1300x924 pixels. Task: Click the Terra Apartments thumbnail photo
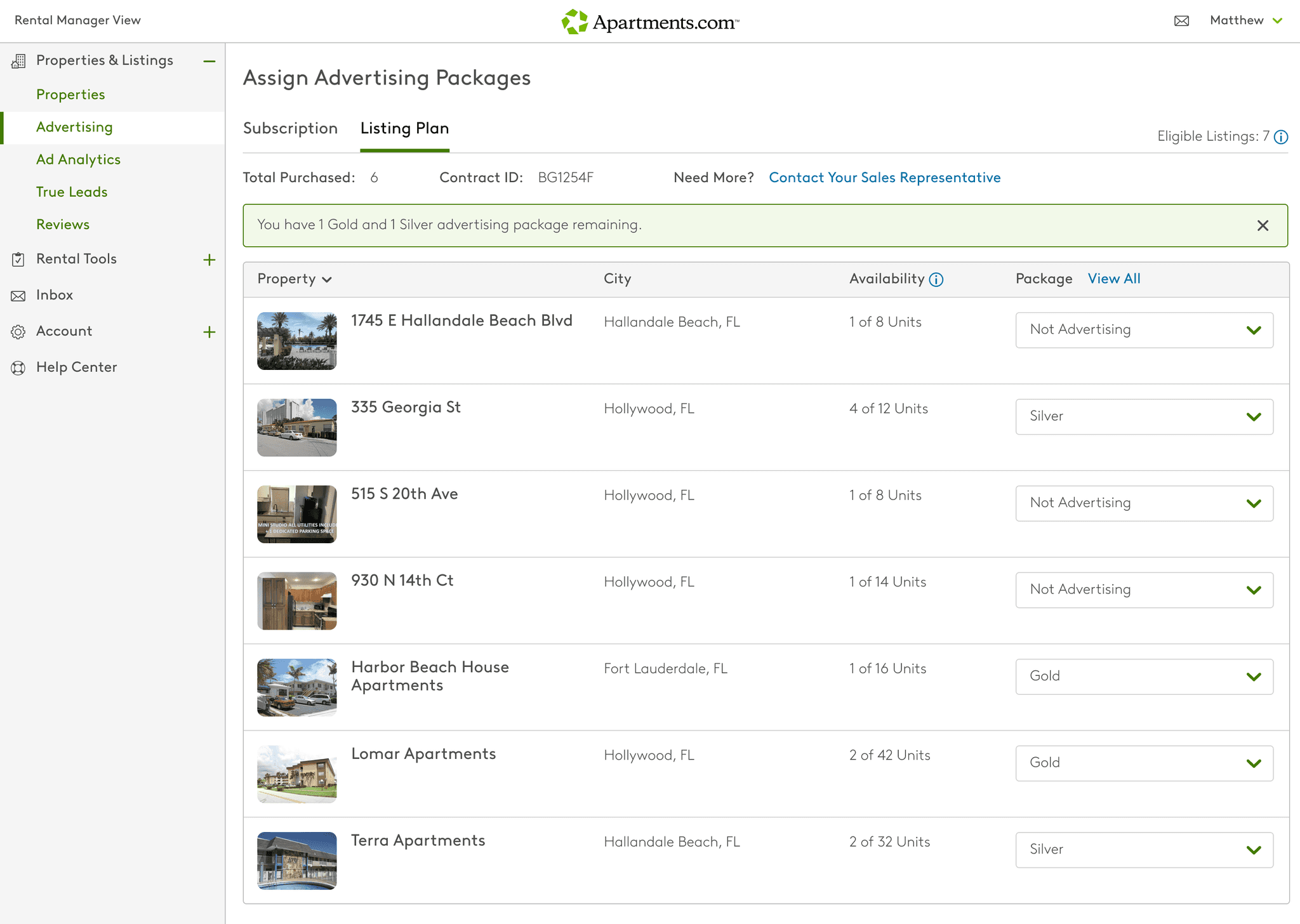296,861
